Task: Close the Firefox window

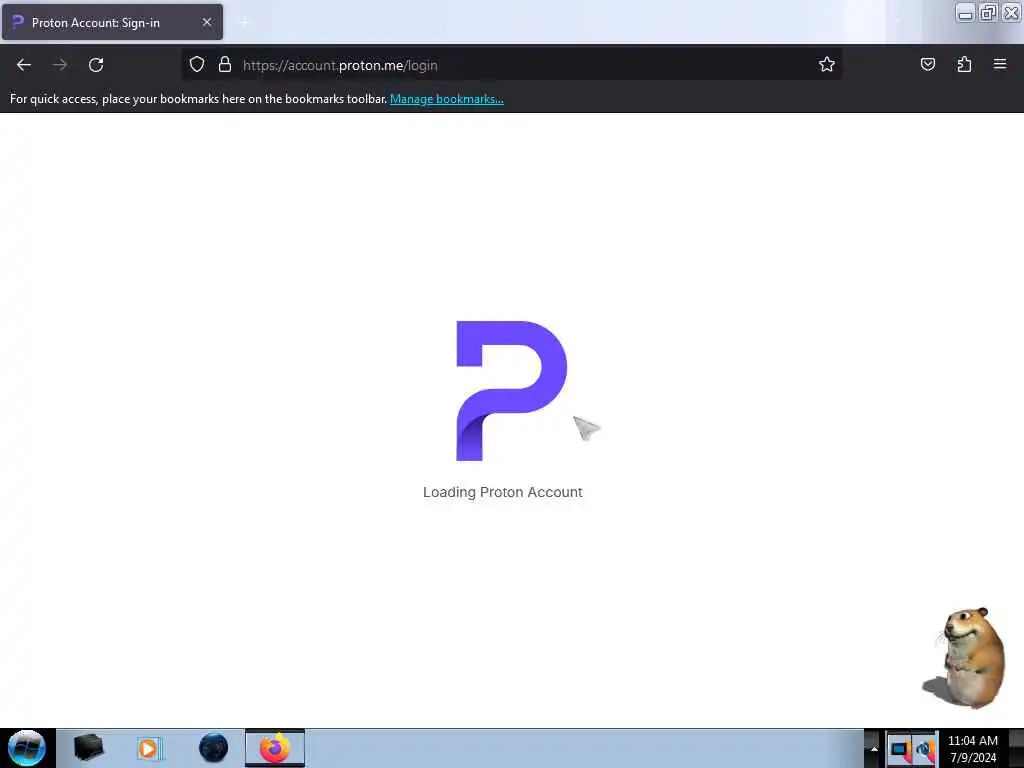Action: pos(1011,13)
